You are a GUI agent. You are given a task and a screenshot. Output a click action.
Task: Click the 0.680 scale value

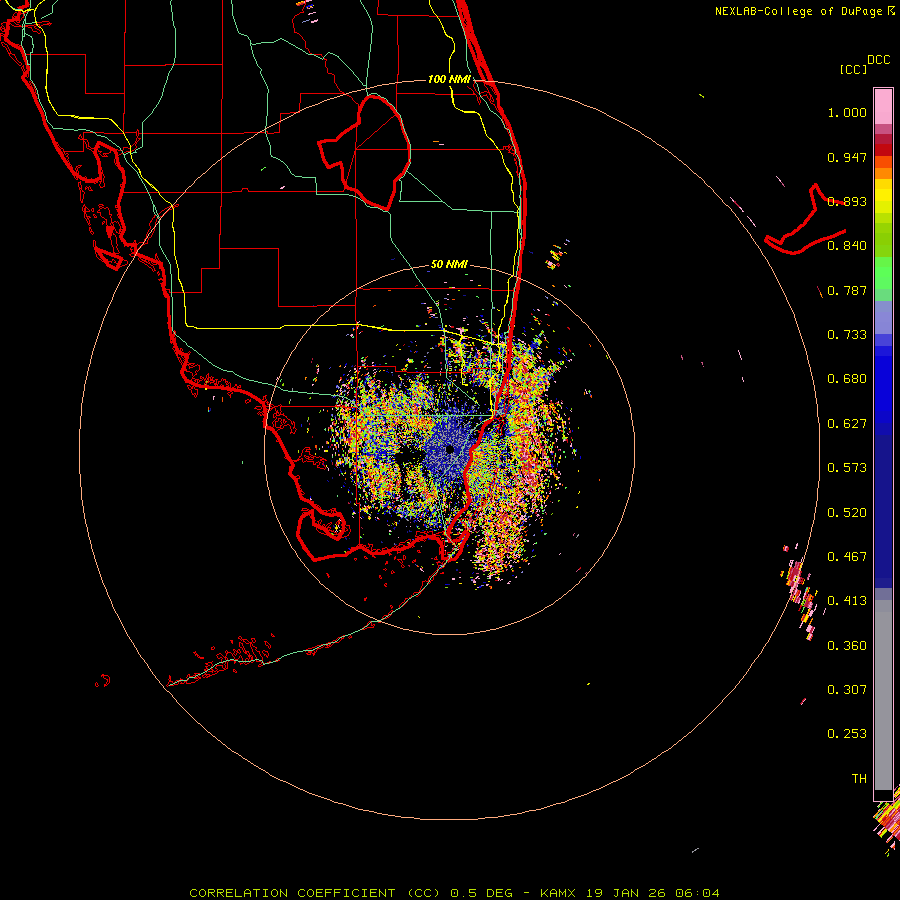click(847, 379)
